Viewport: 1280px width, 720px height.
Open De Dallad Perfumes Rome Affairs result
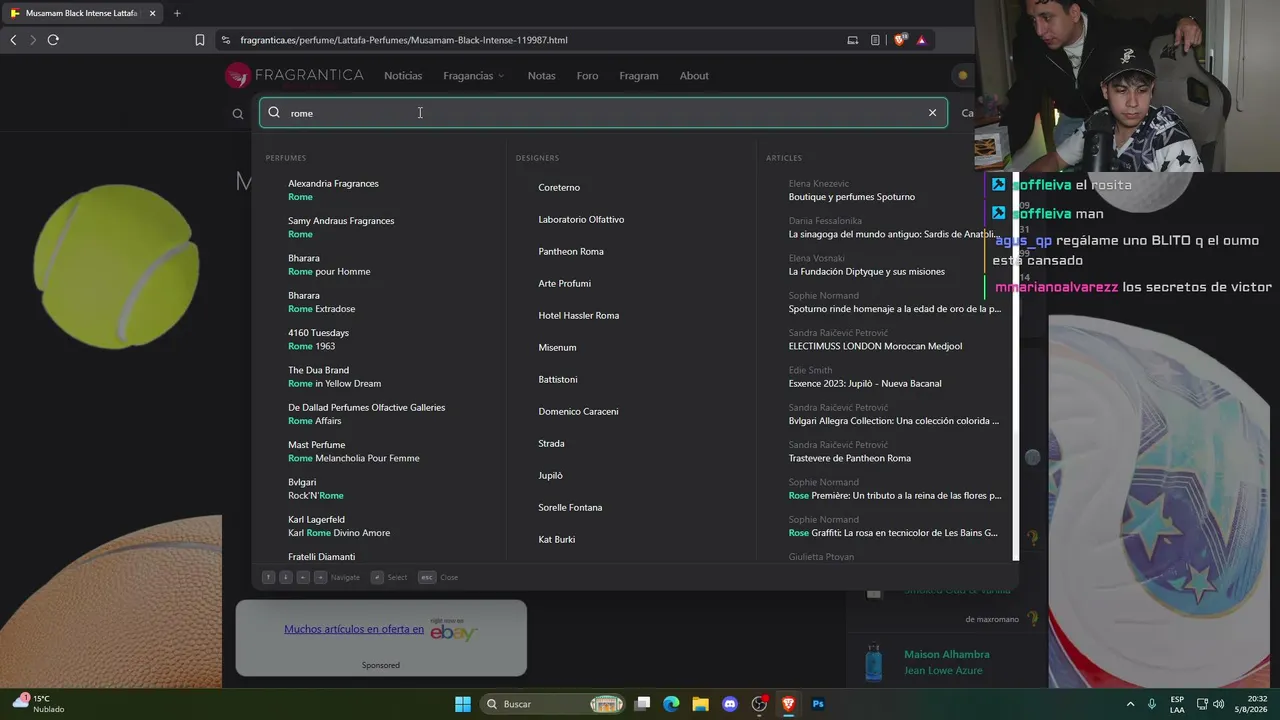tap(366, 414)
